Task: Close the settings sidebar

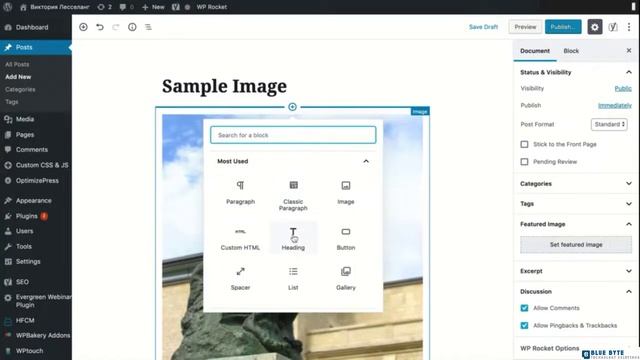Action: [629, 51]
